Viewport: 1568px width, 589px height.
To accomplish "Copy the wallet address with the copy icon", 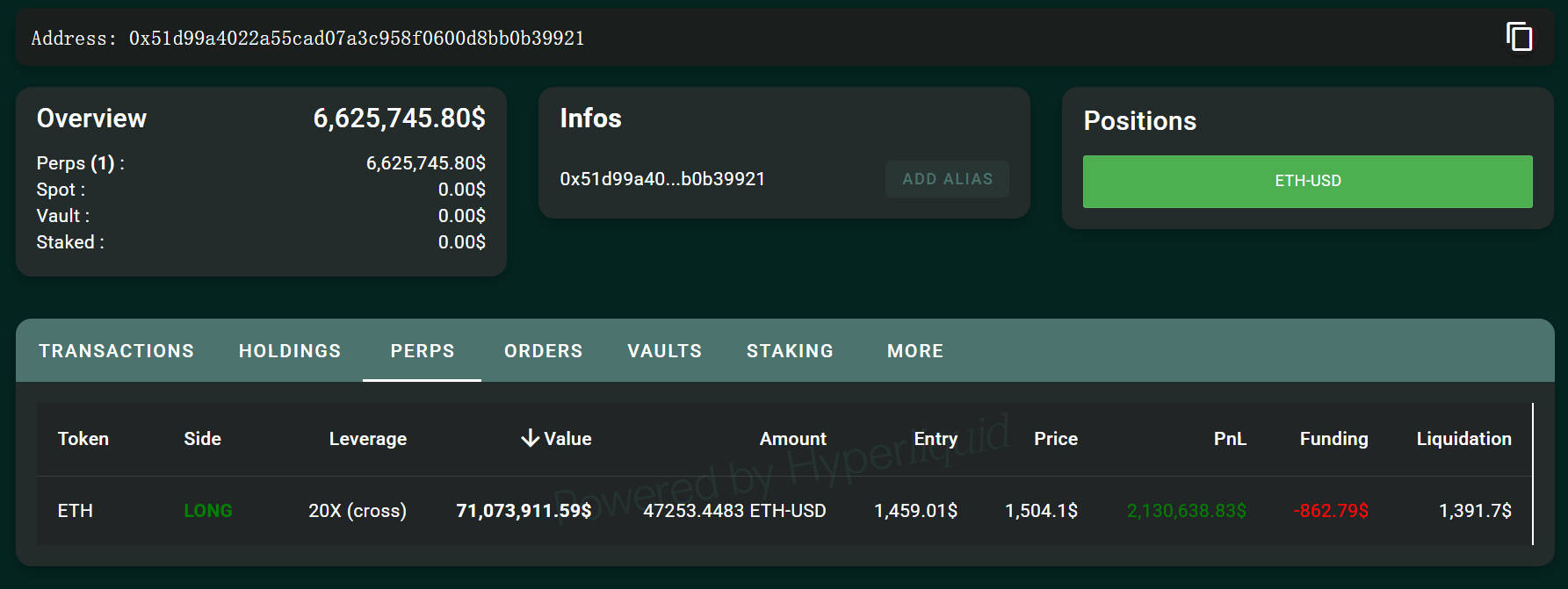I will click(1519, 37).
